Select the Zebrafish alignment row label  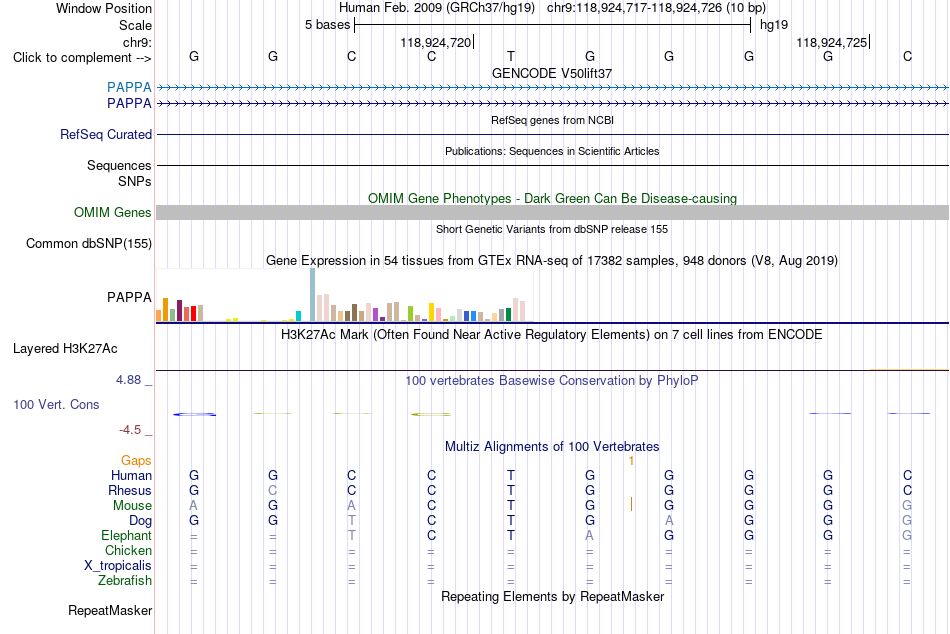click(x=124, y=581)
